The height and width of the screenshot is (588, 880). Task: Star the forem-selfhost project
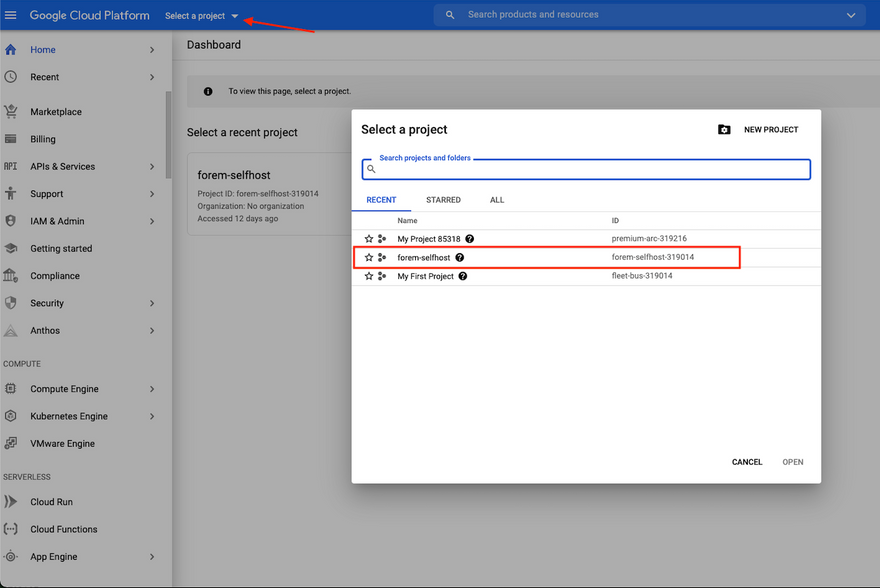point(369,258)
